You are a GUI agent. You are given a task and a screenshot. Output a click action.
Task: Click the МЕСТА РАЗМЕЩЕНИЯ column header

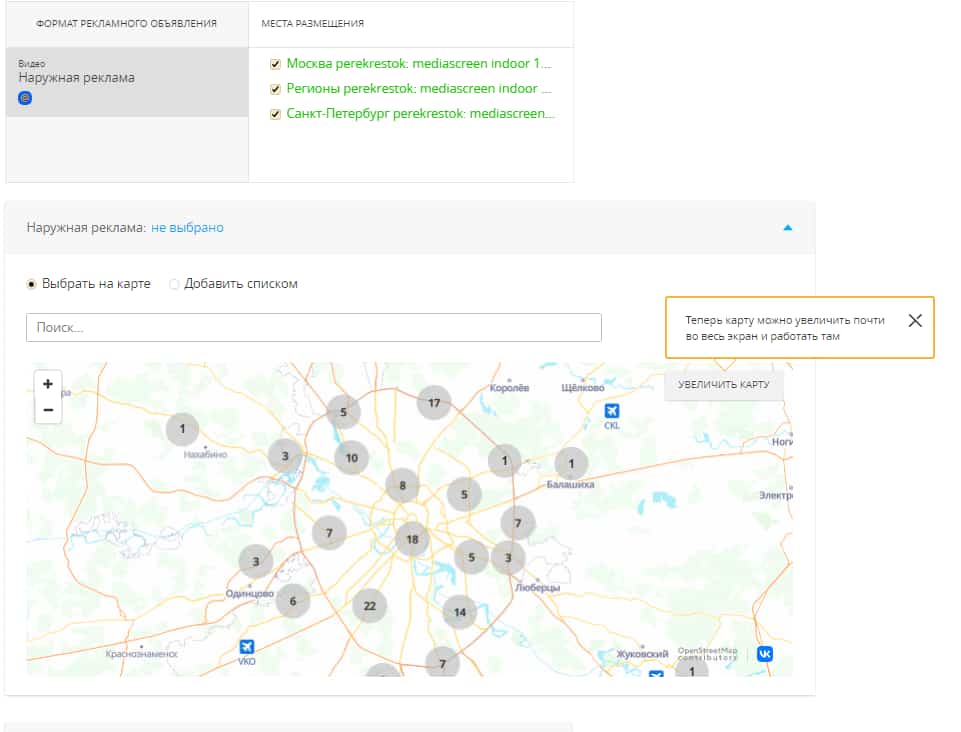point(313,23)
